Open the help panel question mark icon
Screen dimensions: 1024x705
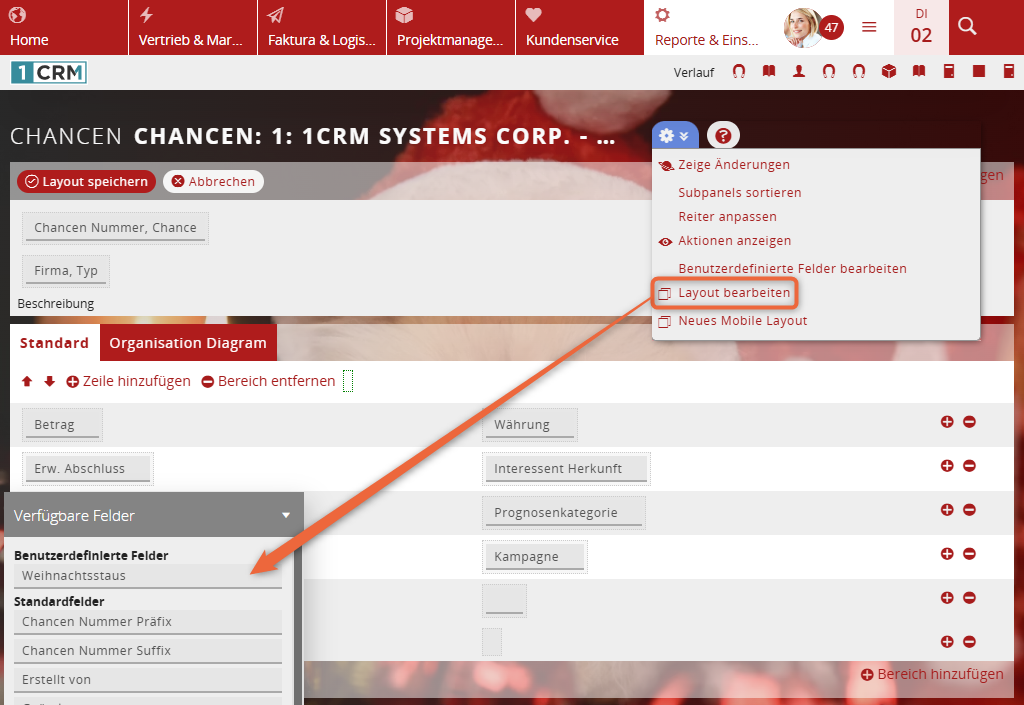[x=722, y=134]
